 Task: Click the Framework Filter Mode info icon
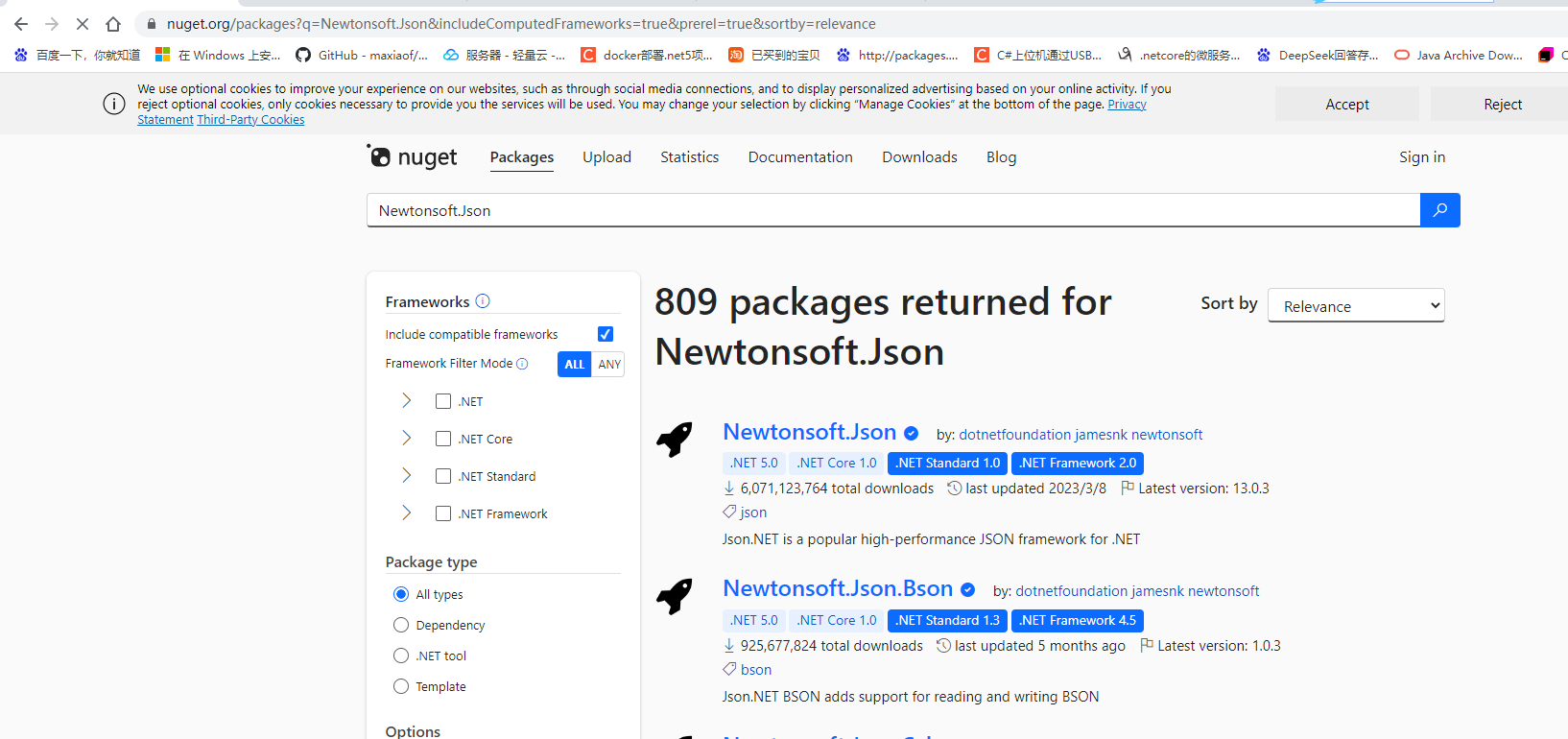click(522, 364)
